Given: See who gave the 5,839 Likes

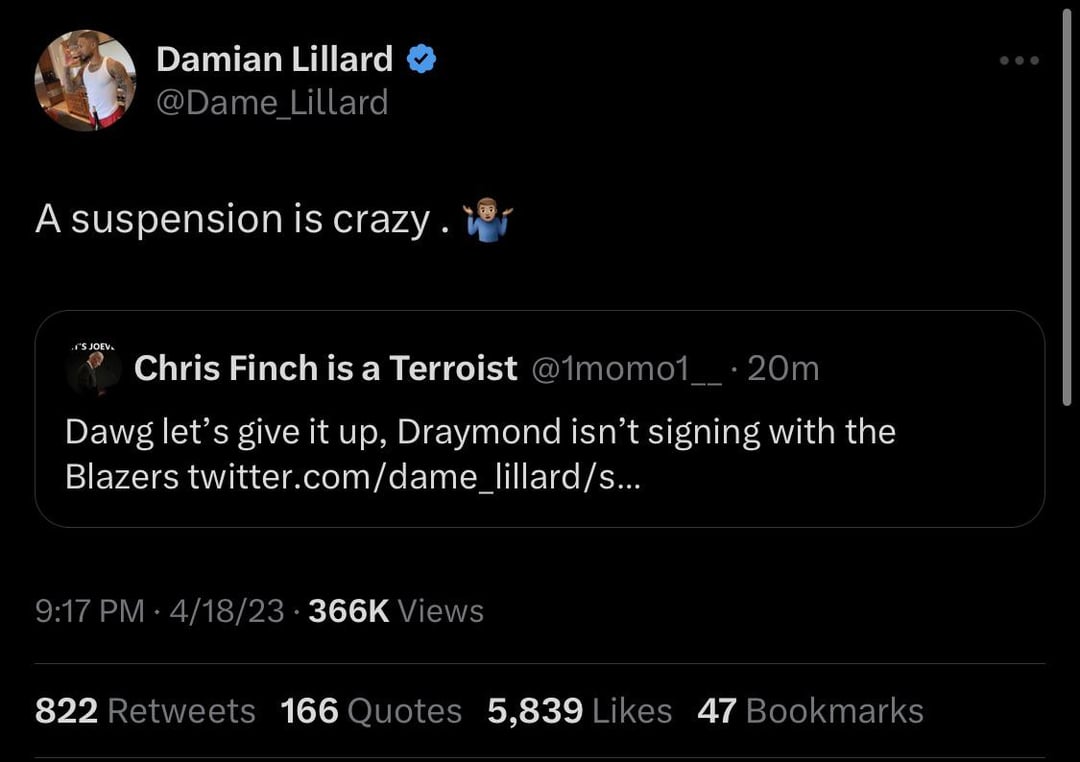Looking at the screenshot, I should pos(579,711).
